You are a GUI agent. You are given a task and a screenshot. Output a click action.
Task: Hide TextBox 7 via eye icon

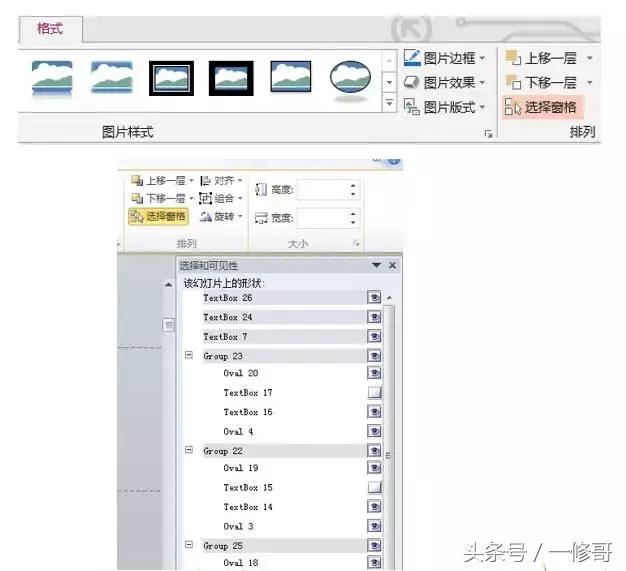click(374, 336)
